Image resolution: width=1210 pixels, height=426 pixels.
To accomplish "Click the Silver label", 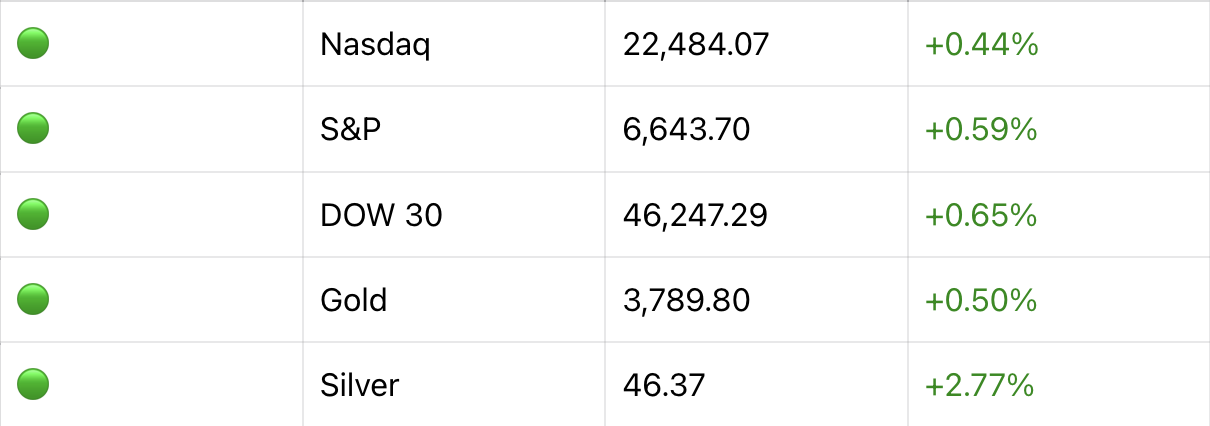I will [360, 384].
